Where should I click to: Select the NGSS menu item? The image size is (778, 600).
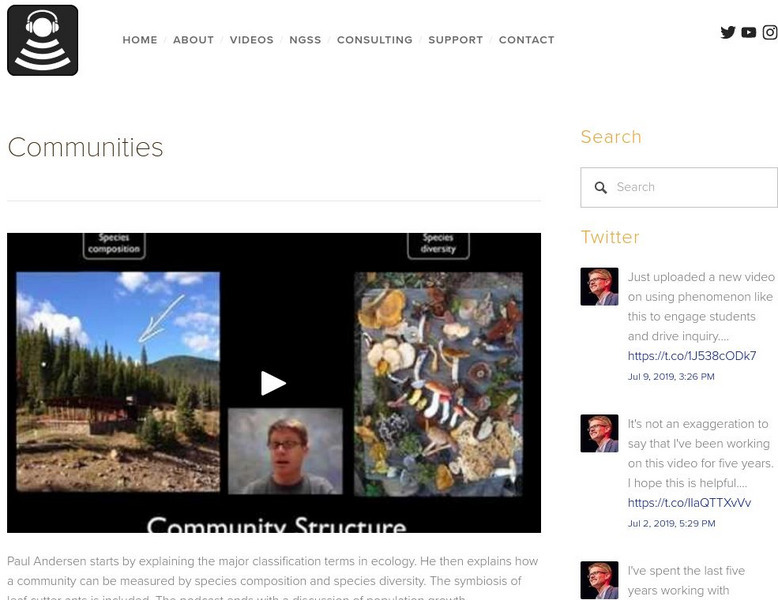point(305,40)
